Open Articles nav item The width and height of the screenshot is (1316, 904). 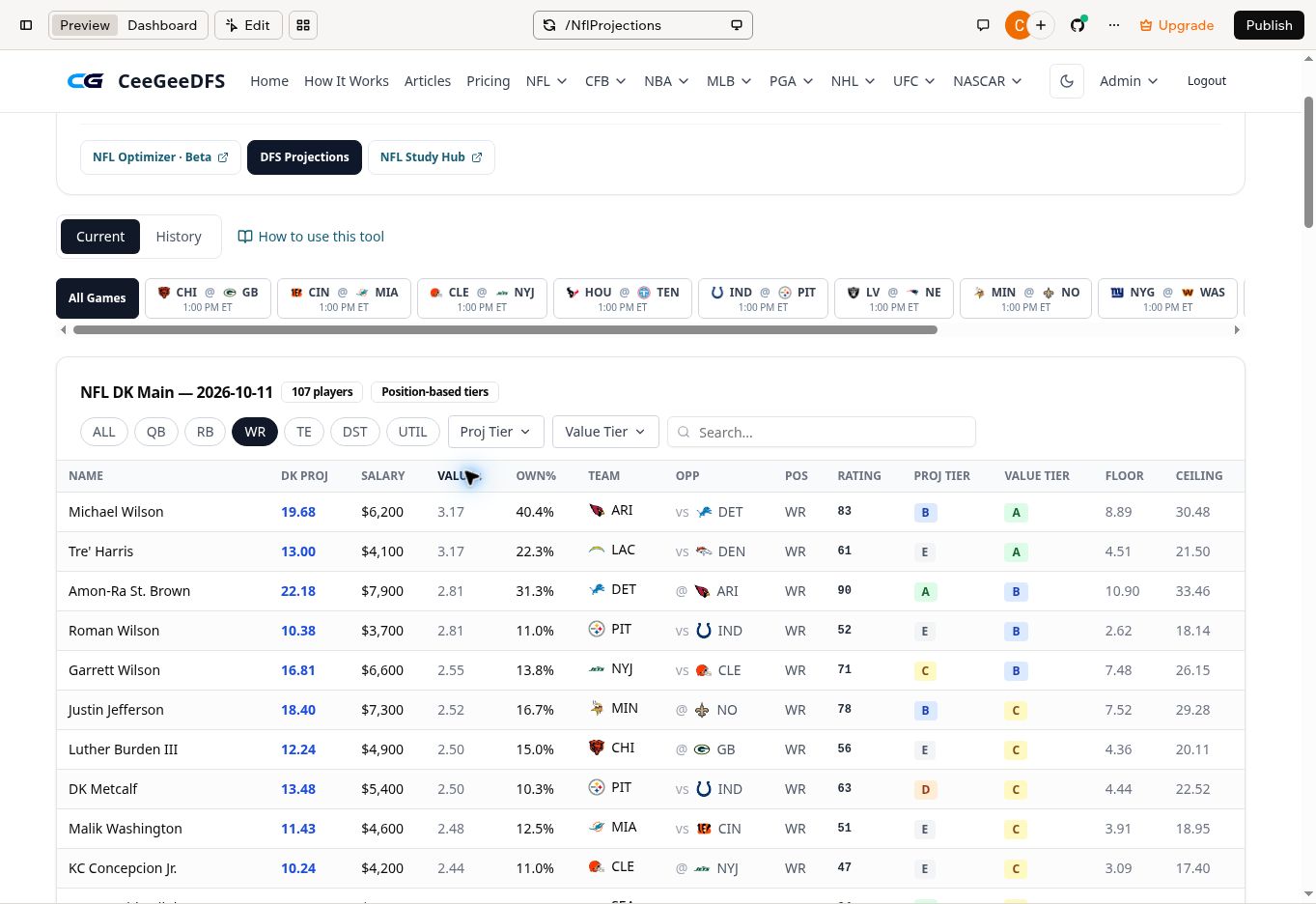point(428,81)
